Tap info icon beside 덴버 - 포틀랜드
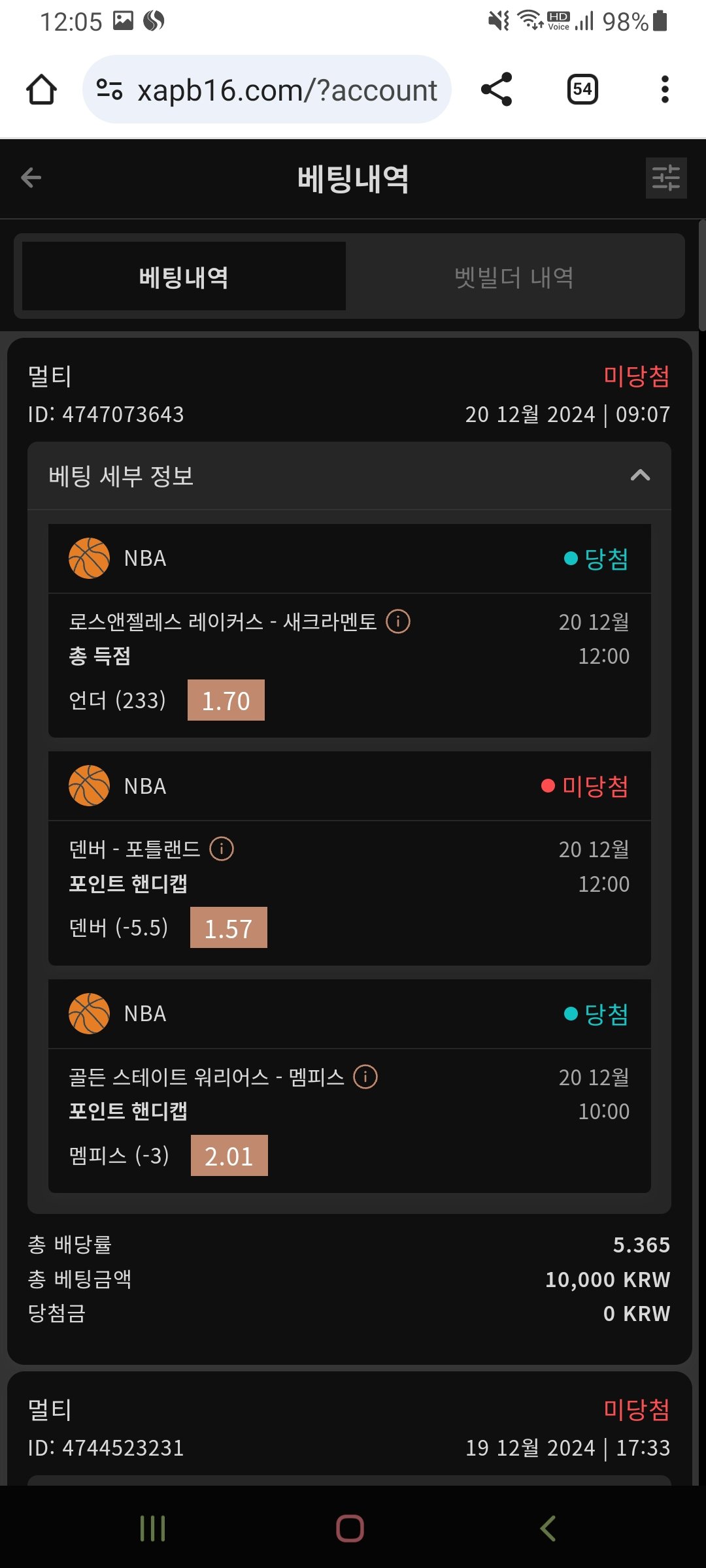This screenshot has width=706, height=1568. tap(222, 849)
